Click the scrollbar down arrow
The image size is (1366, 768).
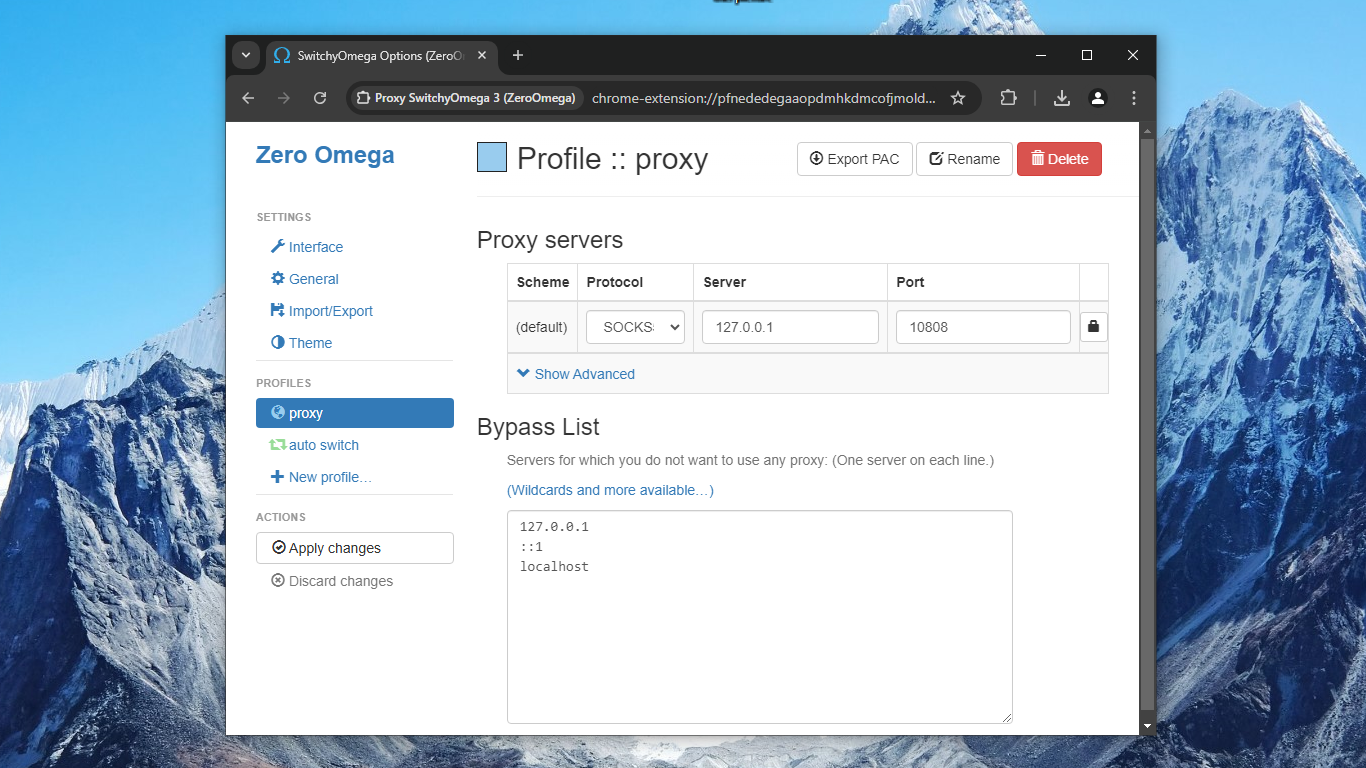click(1147, 726)
